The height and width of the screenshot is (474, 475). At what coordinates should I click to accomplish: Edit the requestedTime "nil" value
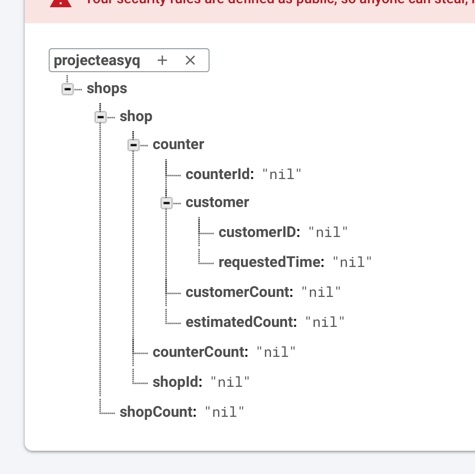[x=352, y=262]
